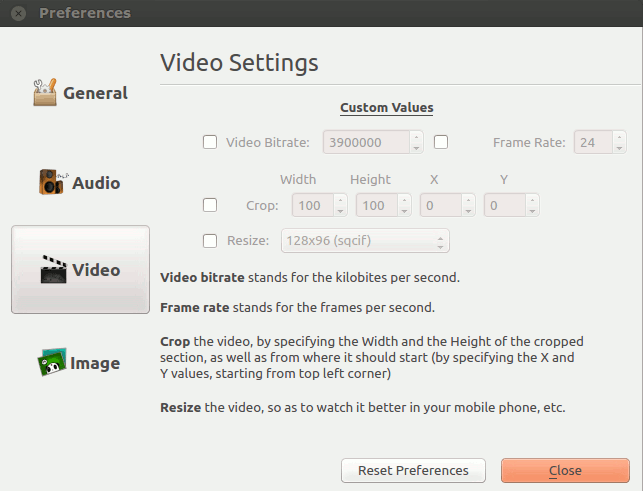Click the Crop Width field
643x491 pixels.
(x=313, y=205)
